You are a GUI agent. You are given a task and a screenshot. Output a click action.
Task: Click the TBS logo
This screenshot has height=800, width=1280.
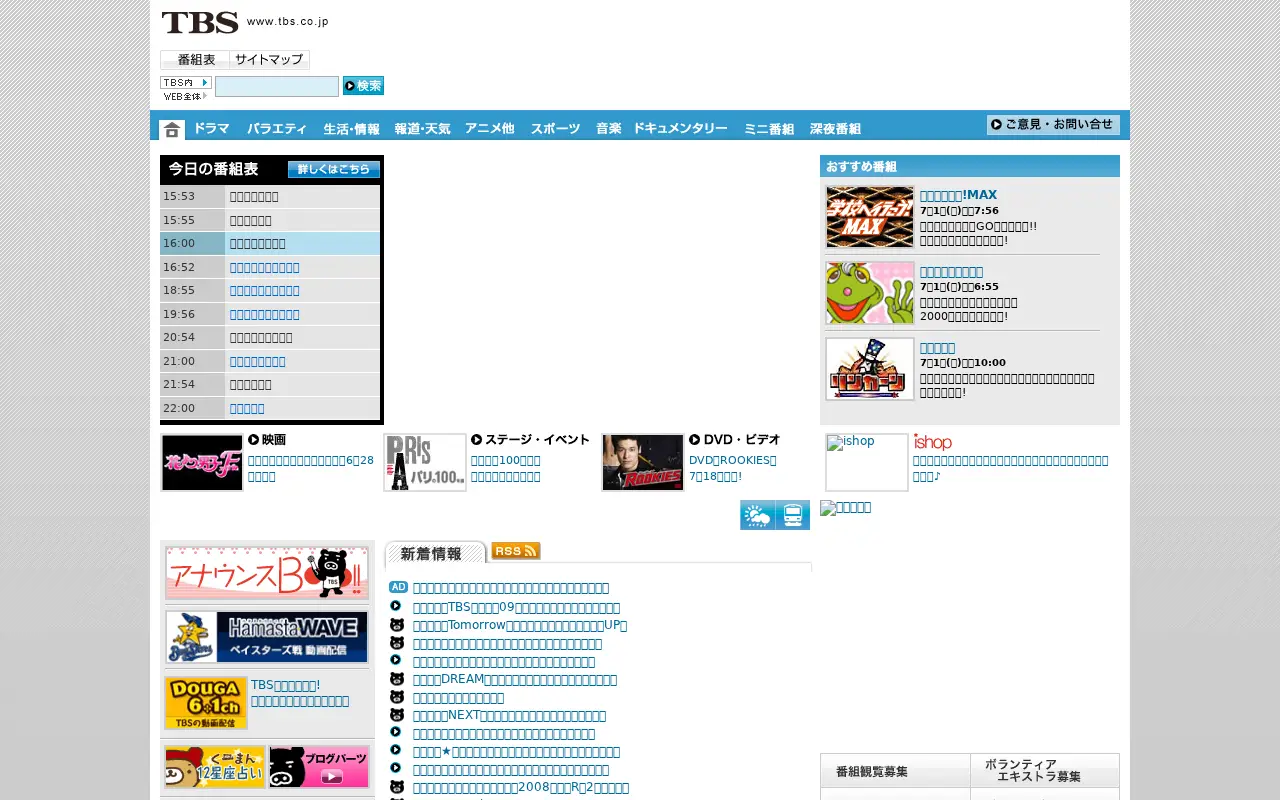click(200, 22)
